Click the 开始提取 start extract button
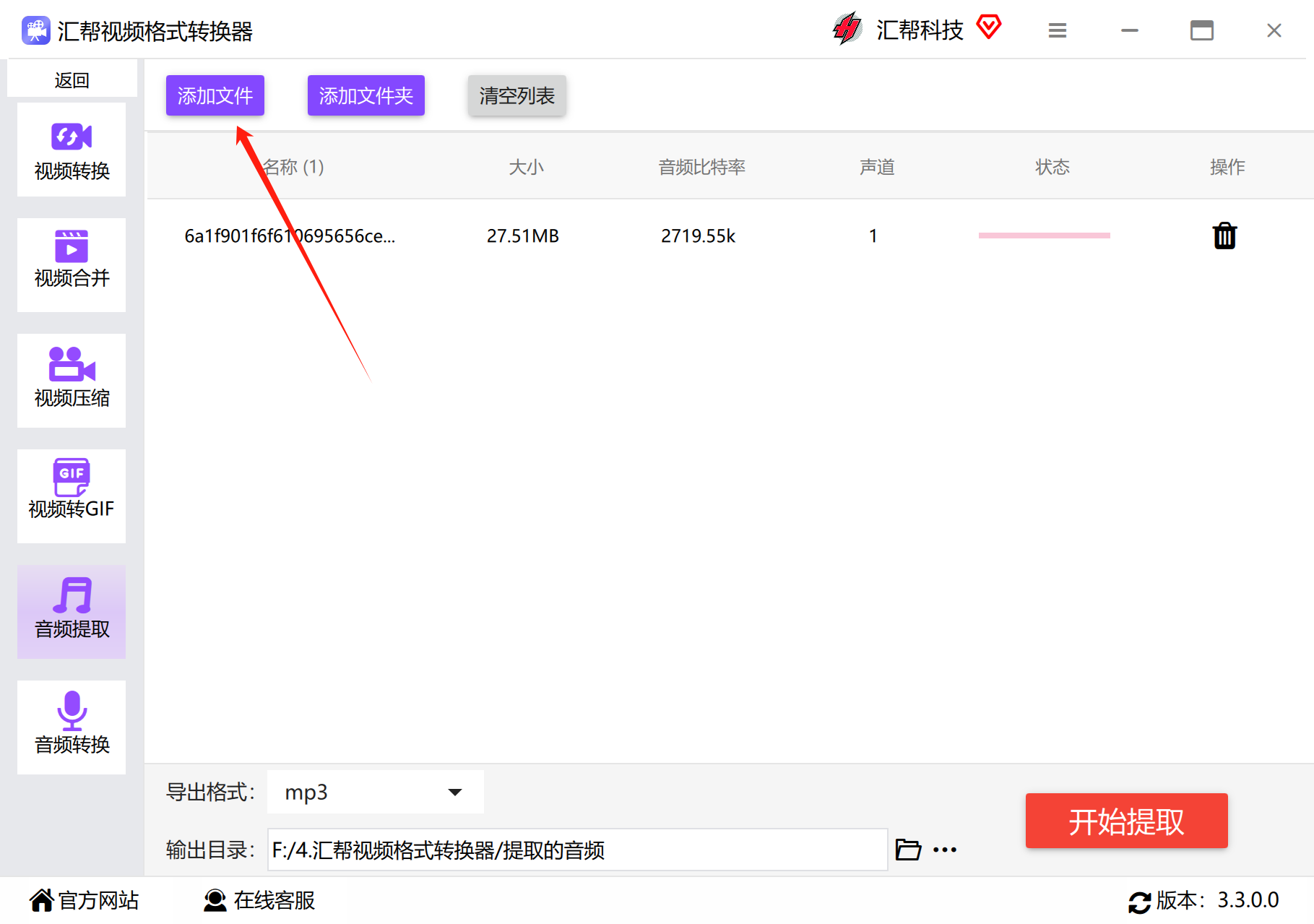 pyautogui.click(x=1127, y=821)
